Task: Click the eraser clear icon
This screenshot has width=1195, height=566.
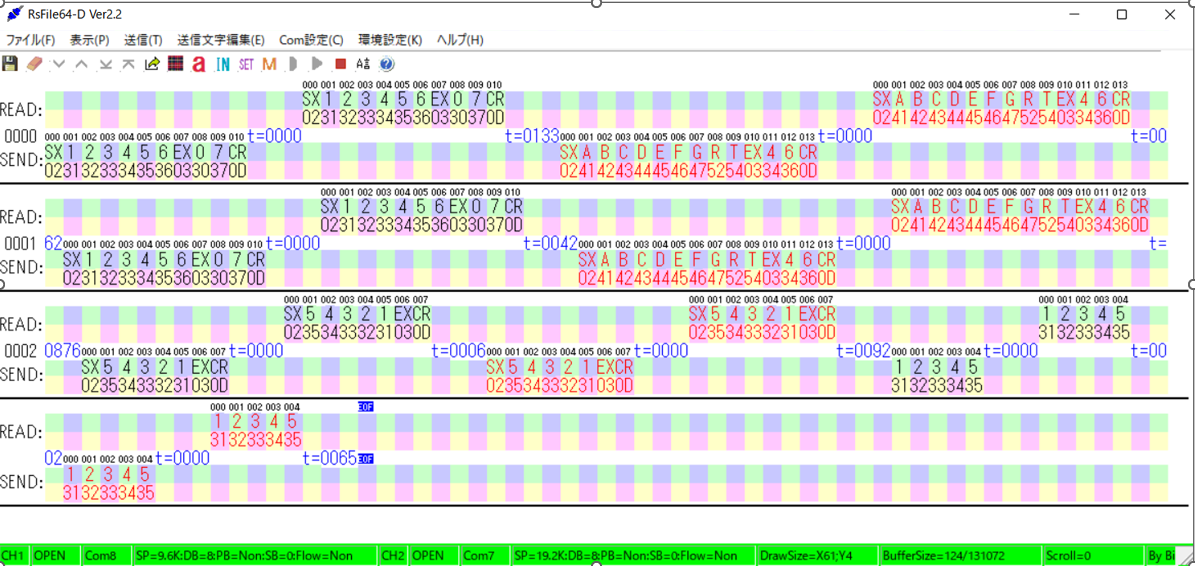Action: click(x=34, y=64)
